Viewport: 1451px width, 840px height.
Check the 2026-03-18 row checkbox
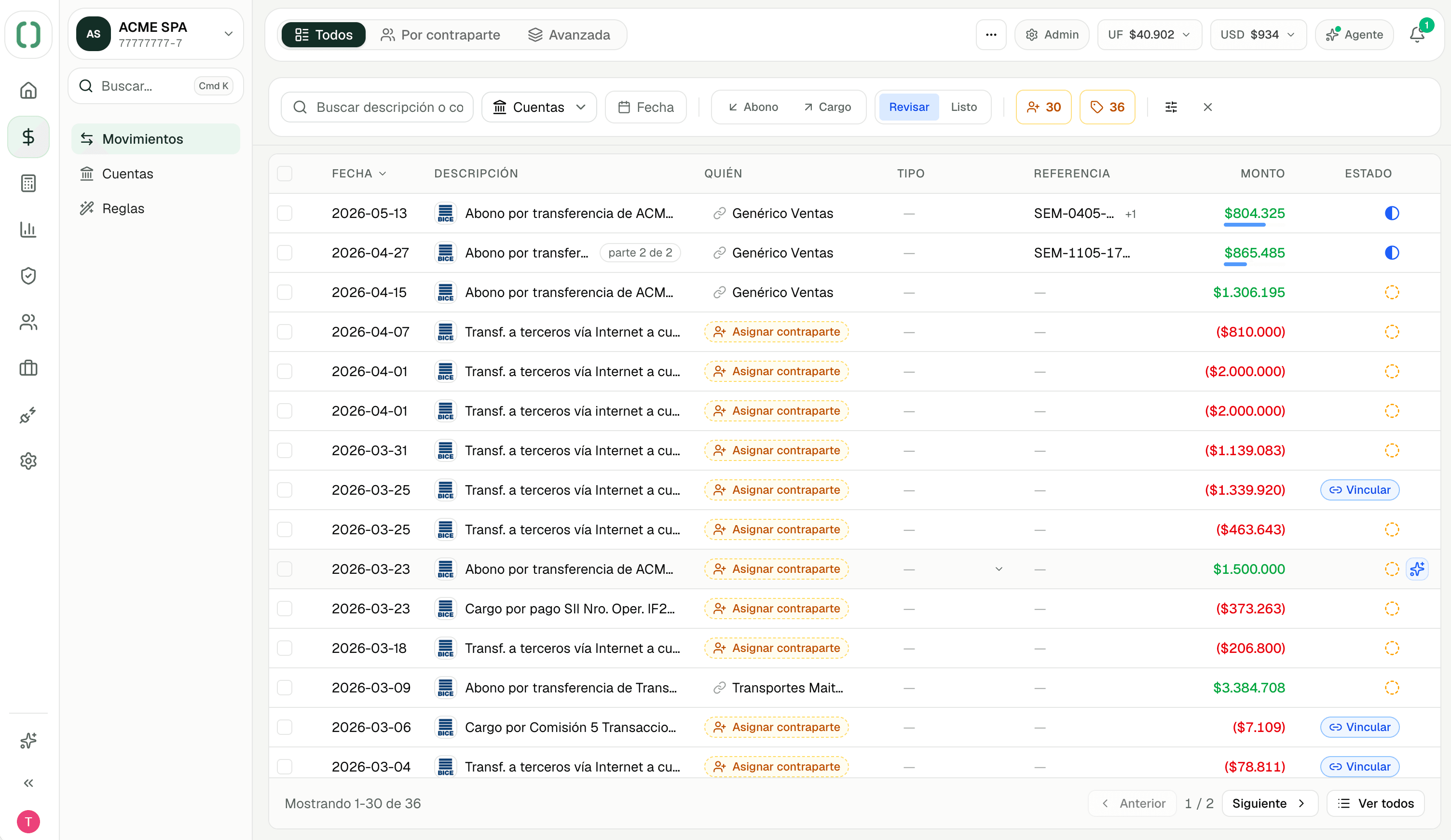(285, 648)
